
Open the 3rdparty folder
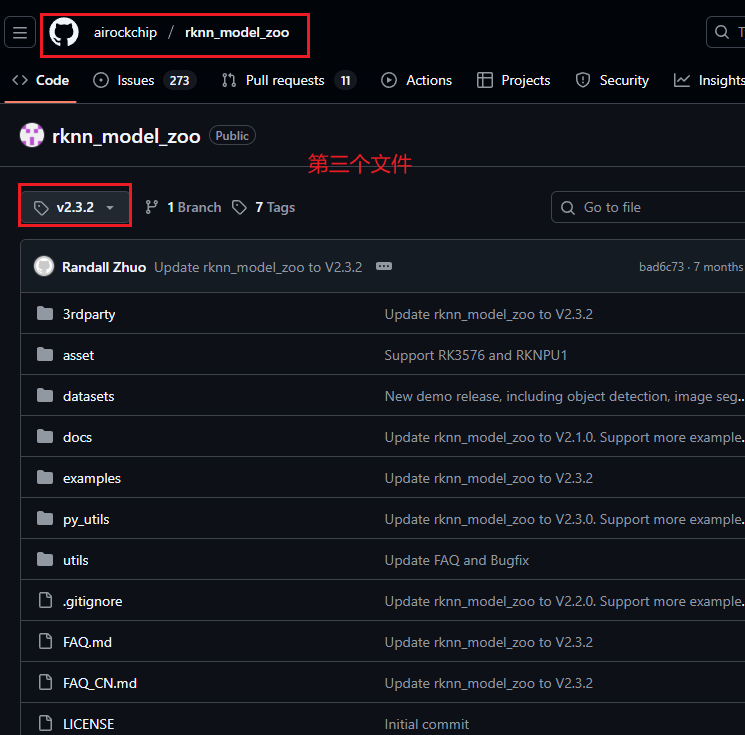[89, 314]
